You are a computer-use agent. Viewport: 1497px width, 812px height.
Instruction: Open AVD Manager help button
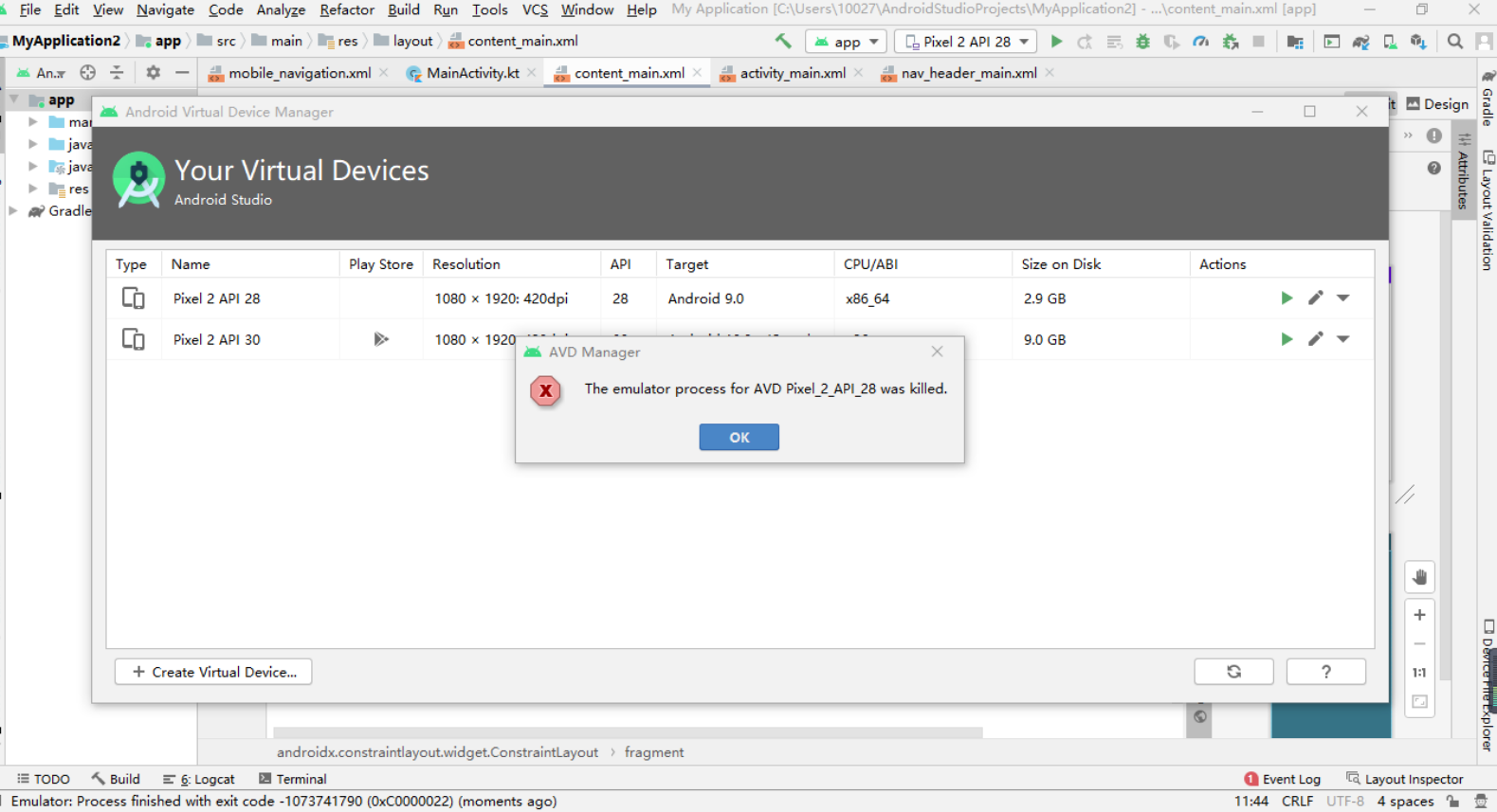1326,672
